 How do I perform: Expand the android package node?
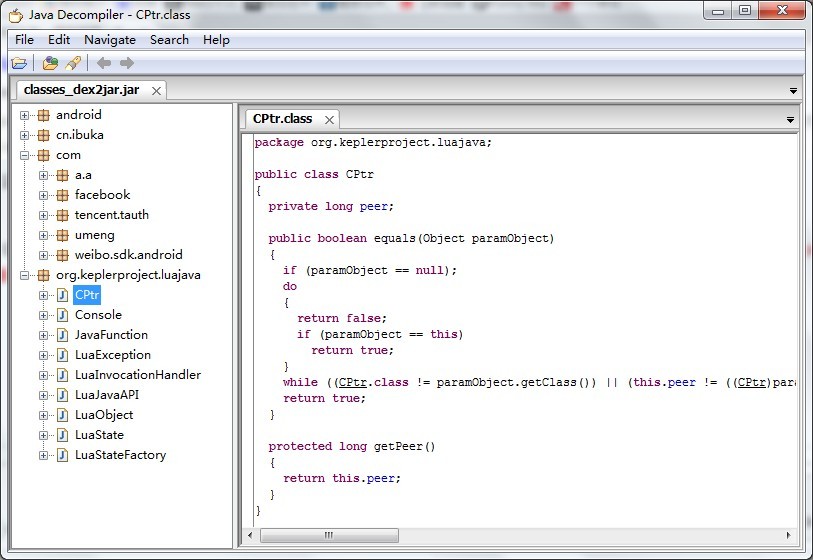click(x=25, y=115)
